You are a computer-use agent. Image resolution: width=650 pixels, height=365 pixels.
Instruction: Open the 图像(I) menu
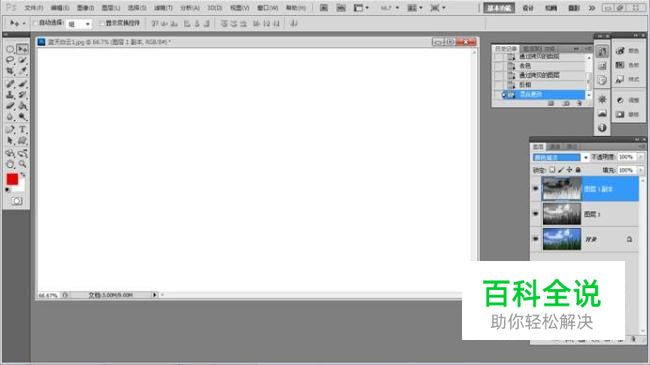[86, 8]
